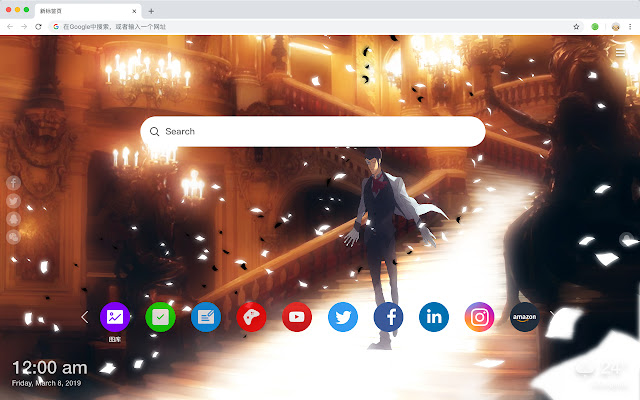Select the current new tab page tab
This screenshot has height=400, width=640.
point(88,11)
